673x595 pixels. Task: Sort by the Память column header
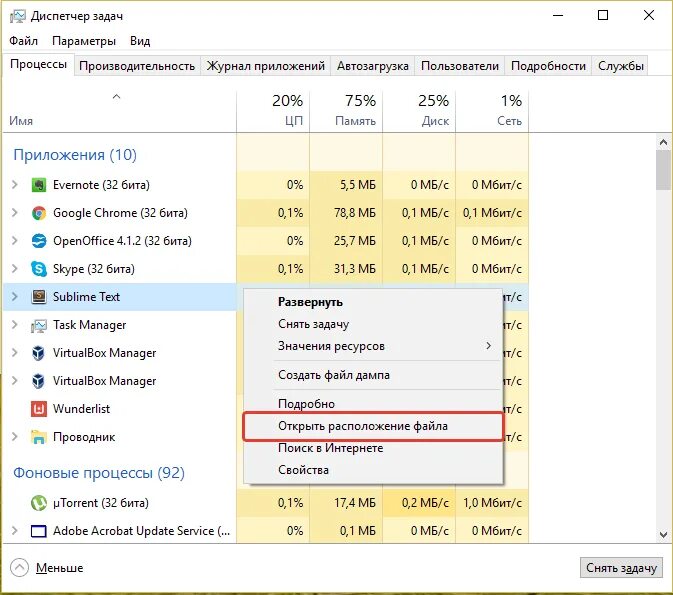coord(346,110)
